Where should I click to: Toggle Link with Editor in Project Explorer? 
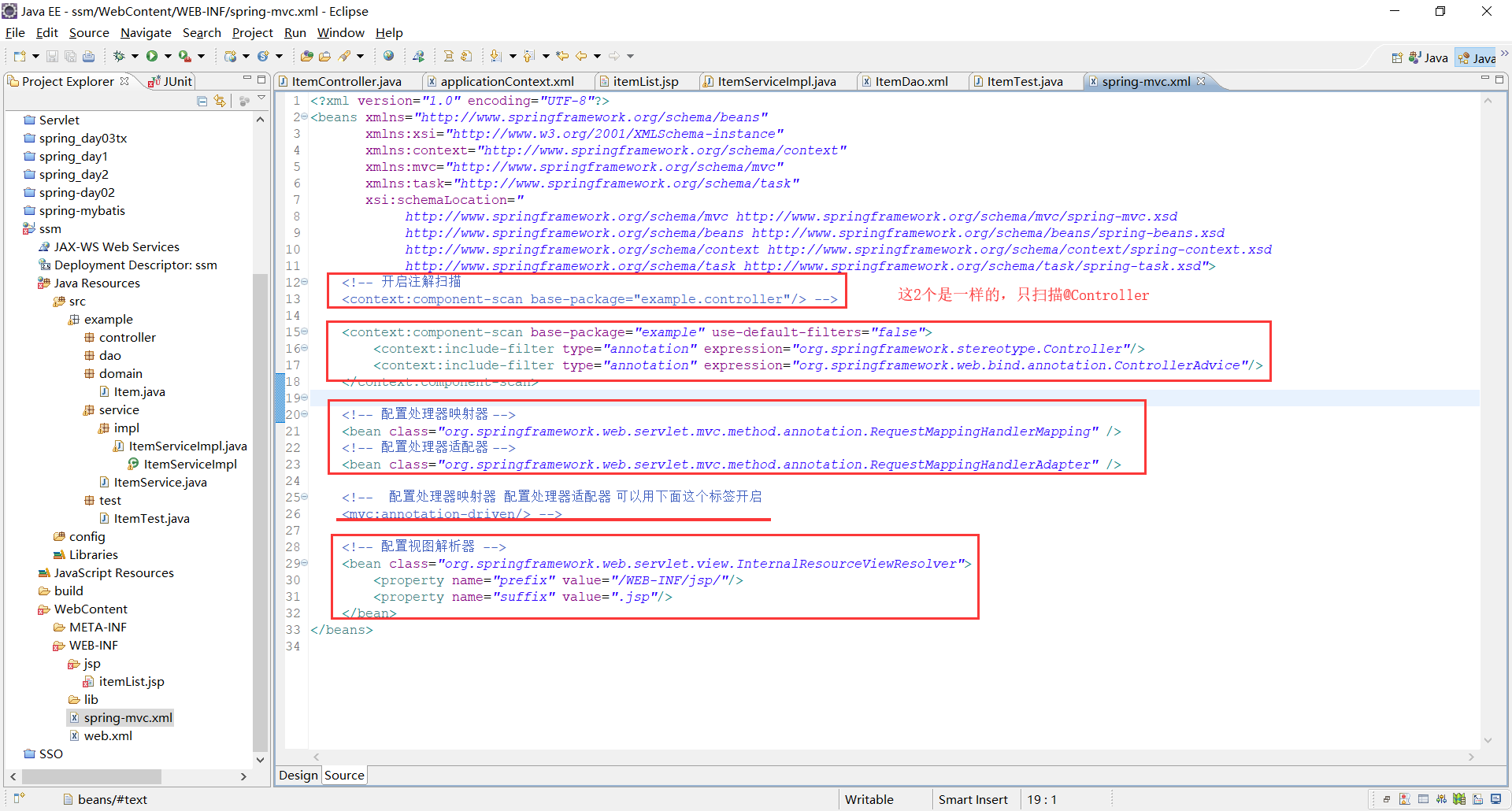click(x=220, y=101)
